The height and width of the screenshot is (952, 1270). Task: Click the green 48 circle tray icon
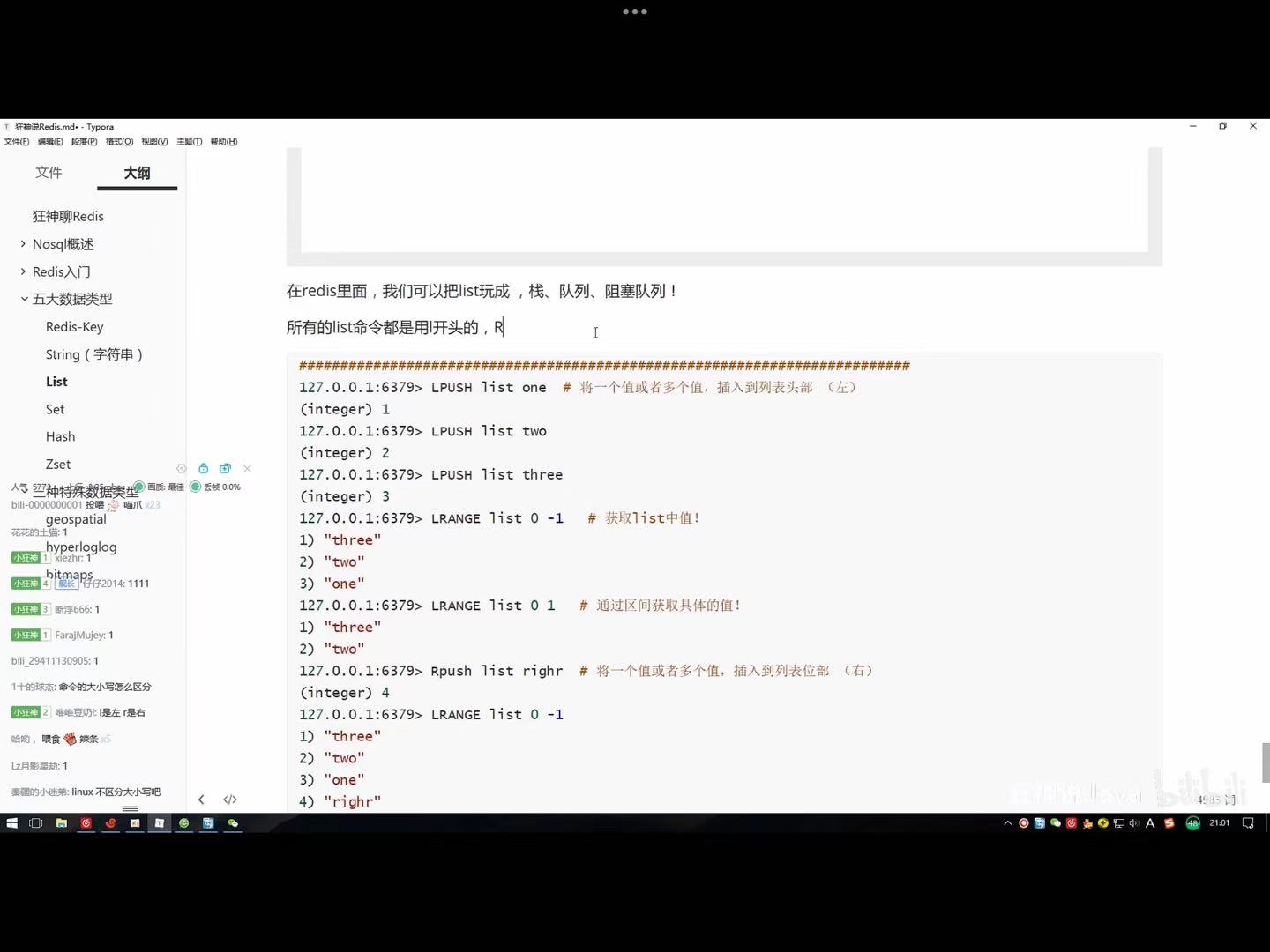(1192, 823)
